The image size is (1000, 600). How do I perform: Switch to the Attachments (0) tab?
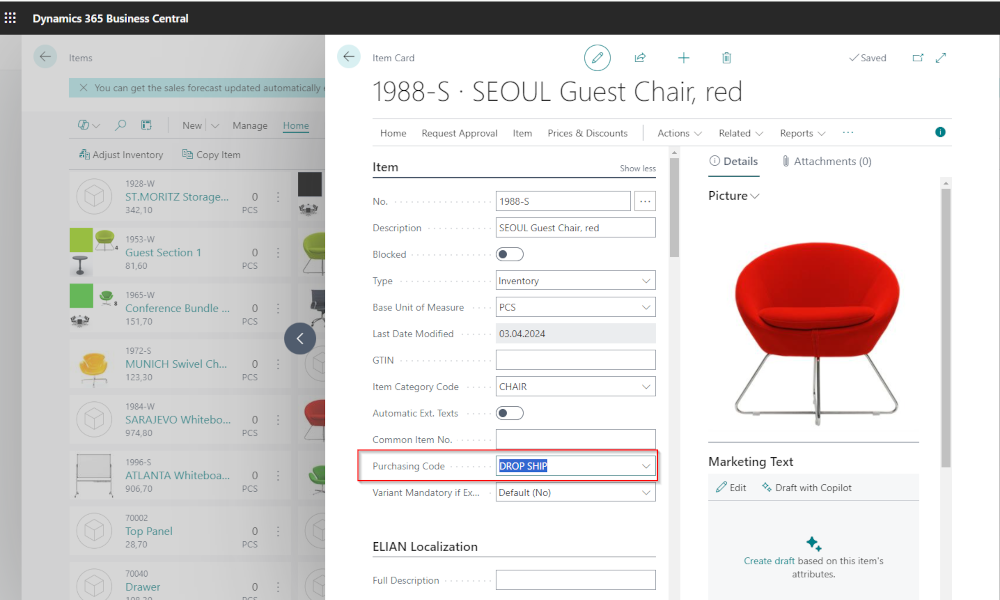[x=827, y=161]
